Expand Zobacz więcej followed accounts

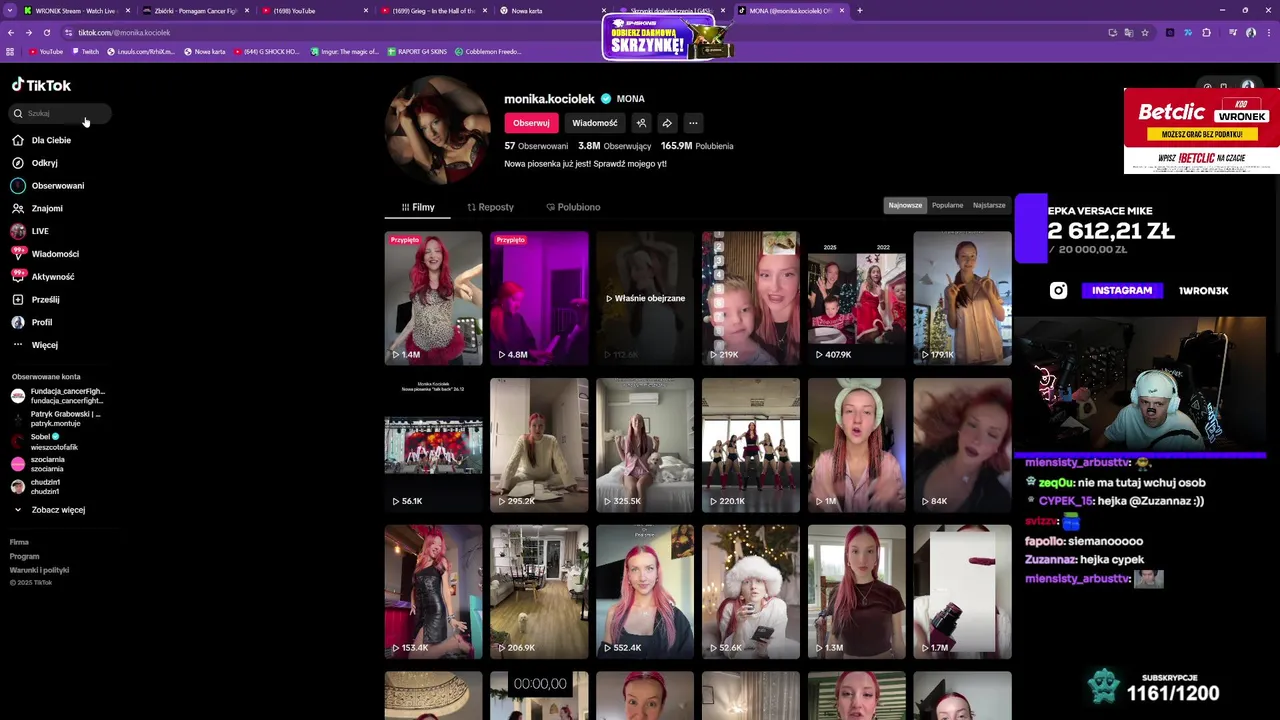pyautogui.click(x=58, y=510)
